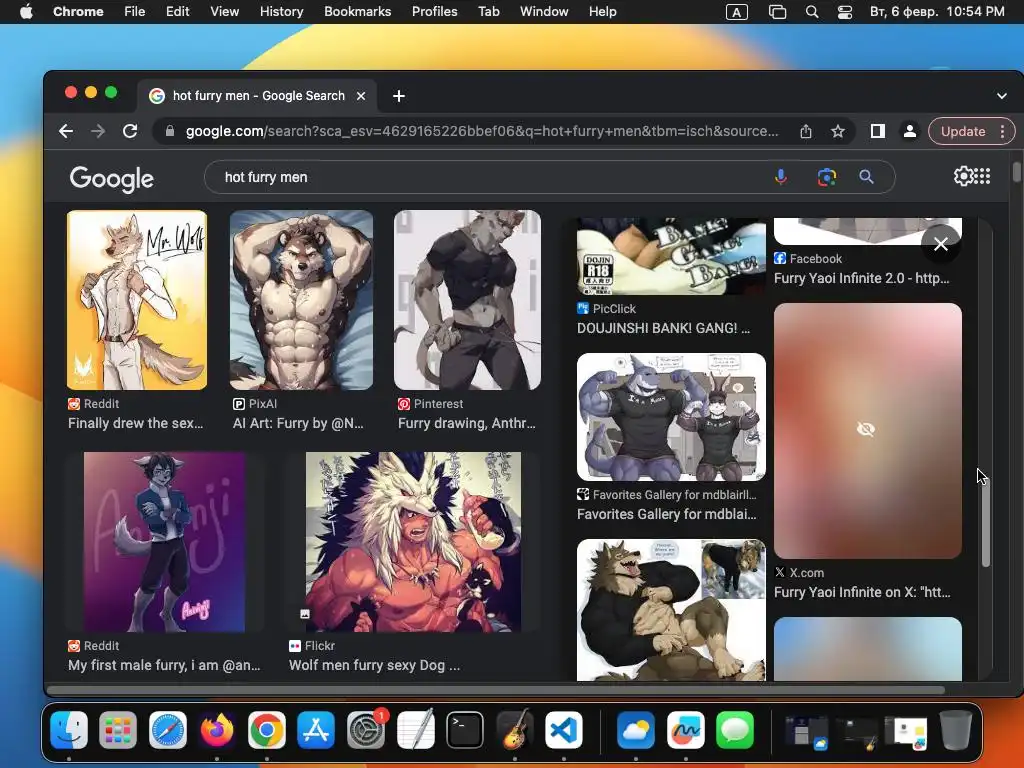Click the view site information lock icon
The image size is (1024, 768).
[x=170, y=131]
